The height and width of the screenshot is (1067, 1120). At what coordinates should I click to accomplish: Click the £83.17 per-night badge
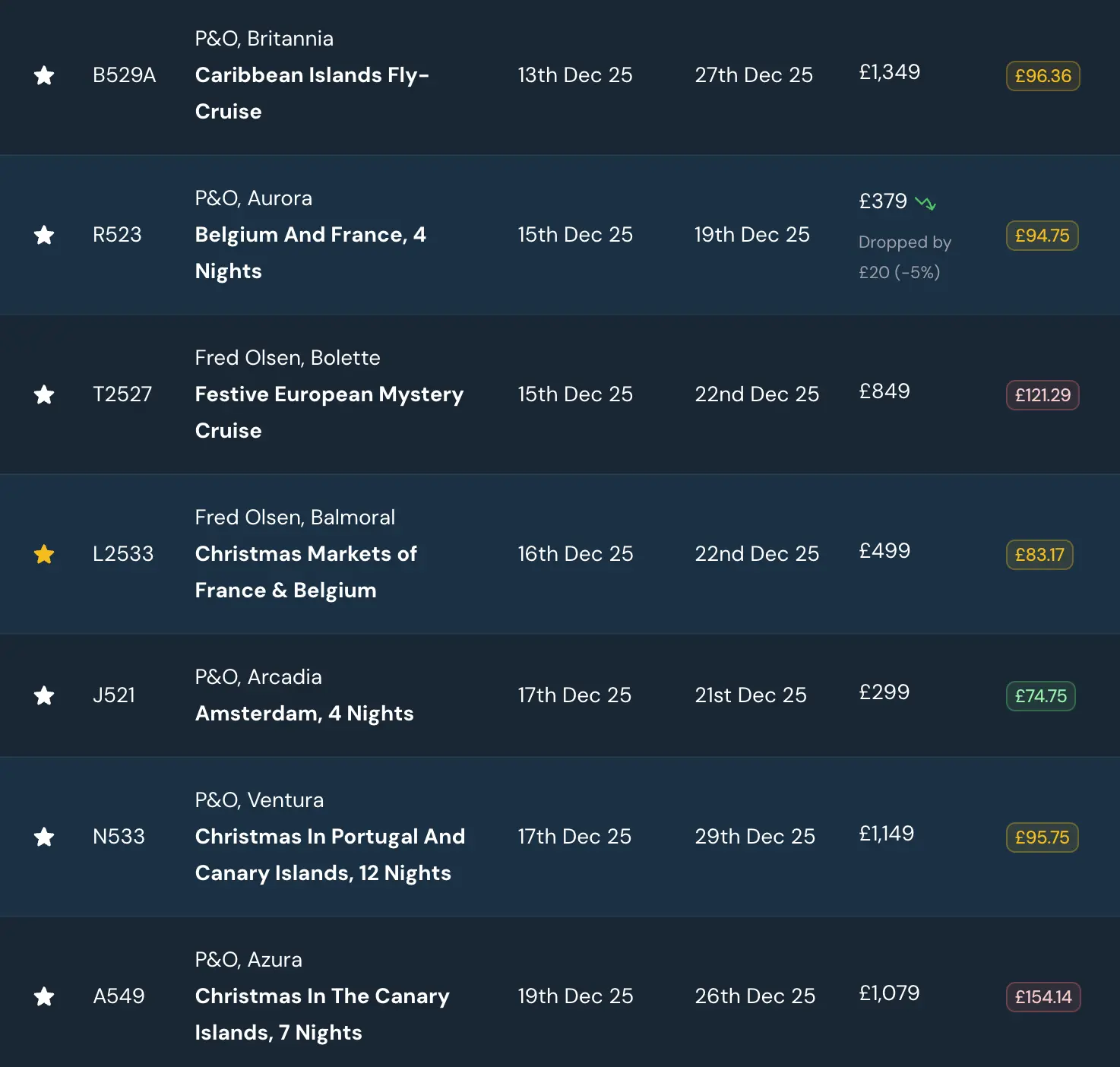pos(1039,555)
